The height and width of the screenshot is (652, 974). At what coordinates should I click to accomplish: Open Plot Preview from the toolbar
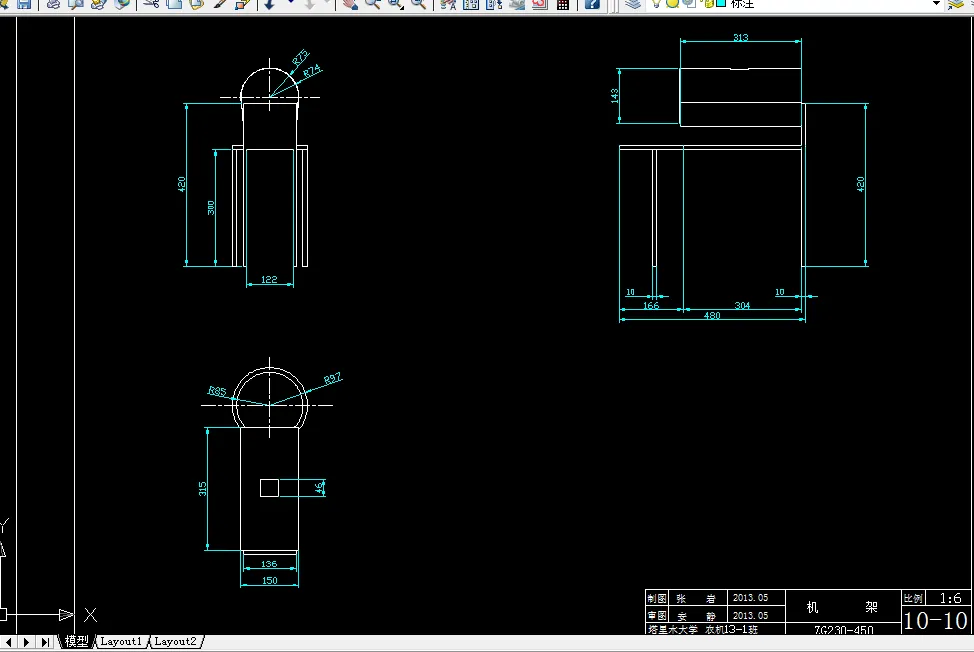click(76, 4)
